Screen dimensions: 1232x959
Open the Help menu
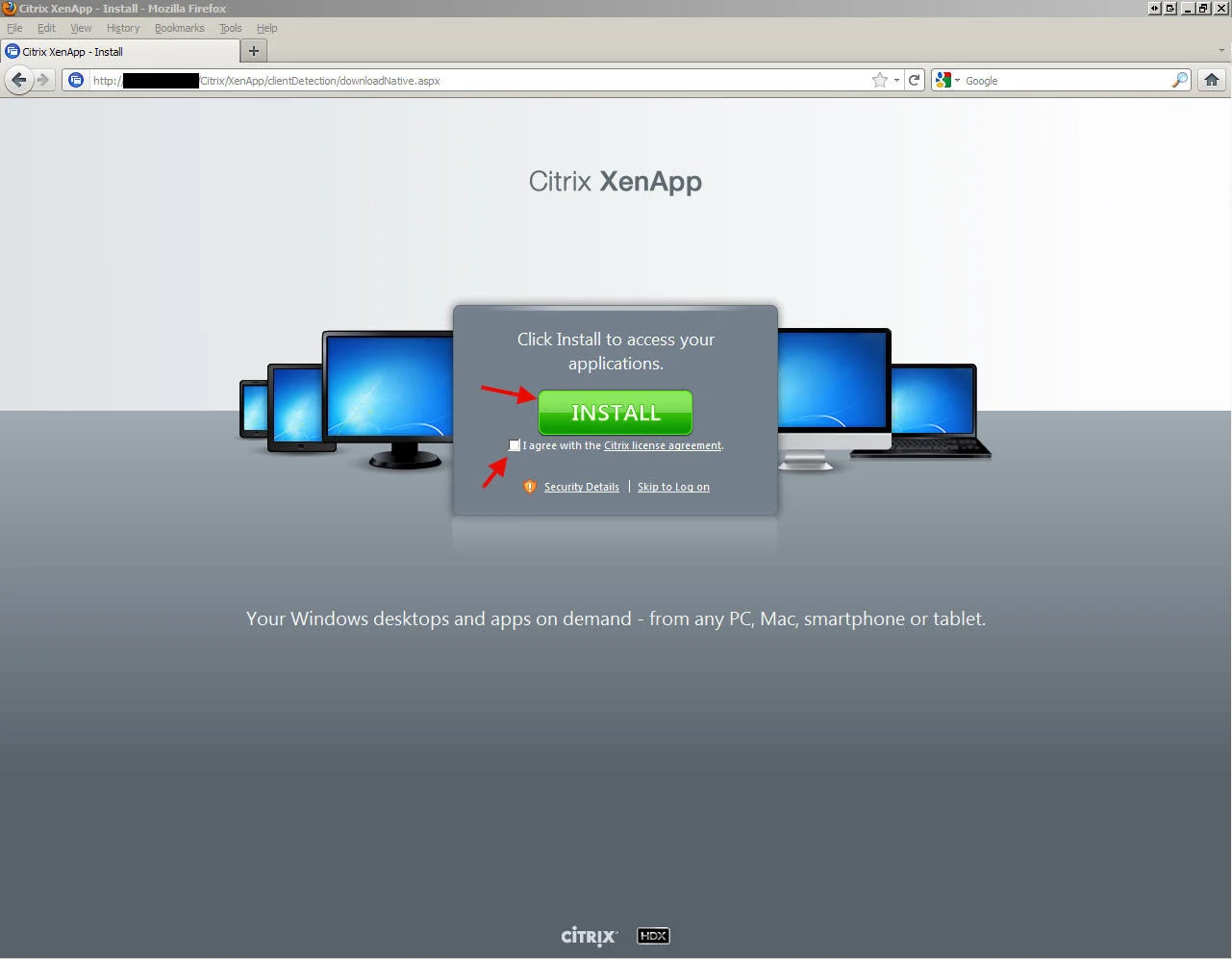[267, 28]
